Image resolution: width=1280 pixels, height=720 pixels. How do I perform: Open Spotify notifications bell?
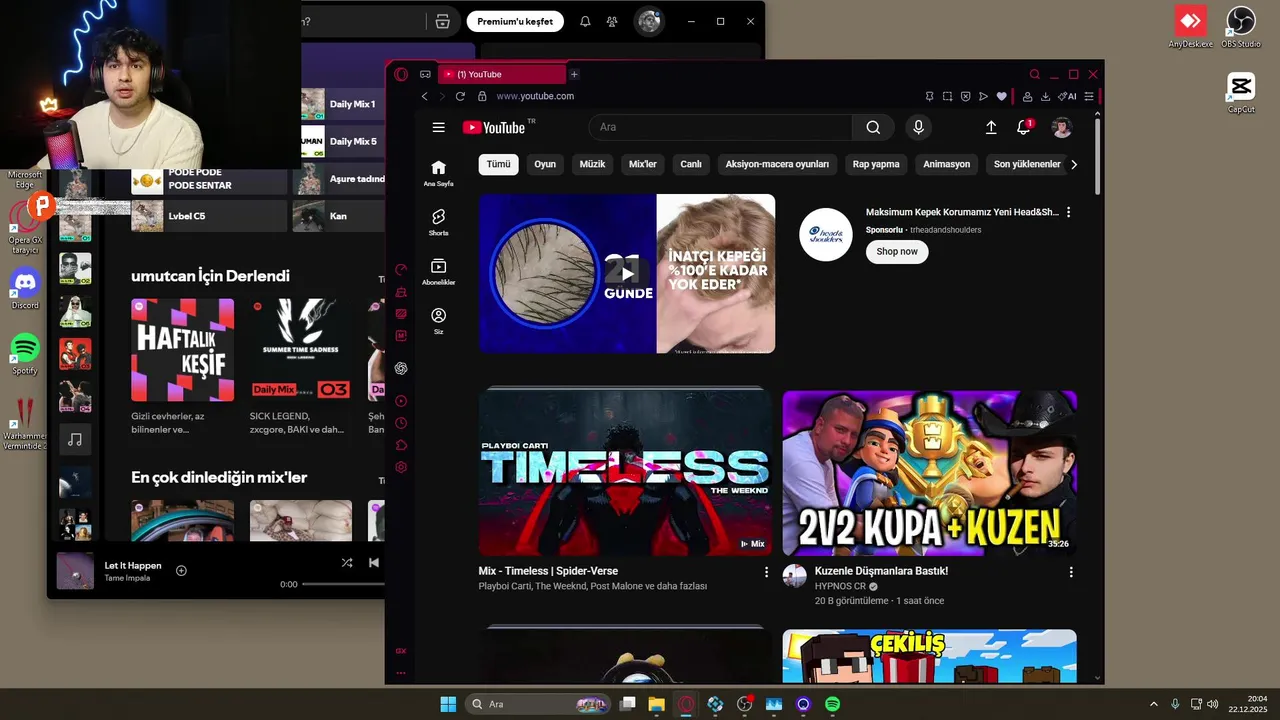585,21
